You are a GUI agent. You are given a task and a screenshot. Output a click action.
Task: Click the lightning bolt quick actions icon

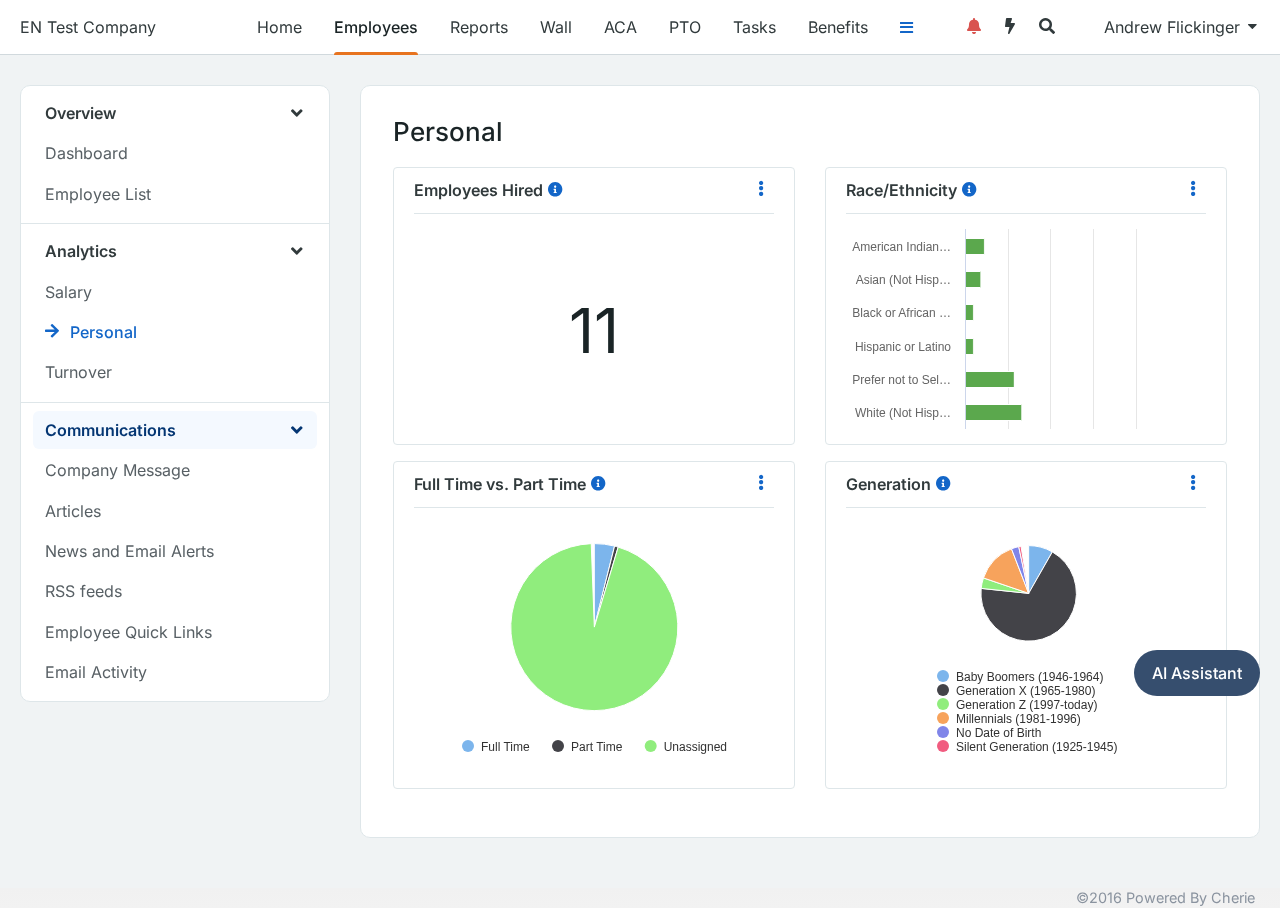(1010, 27)
